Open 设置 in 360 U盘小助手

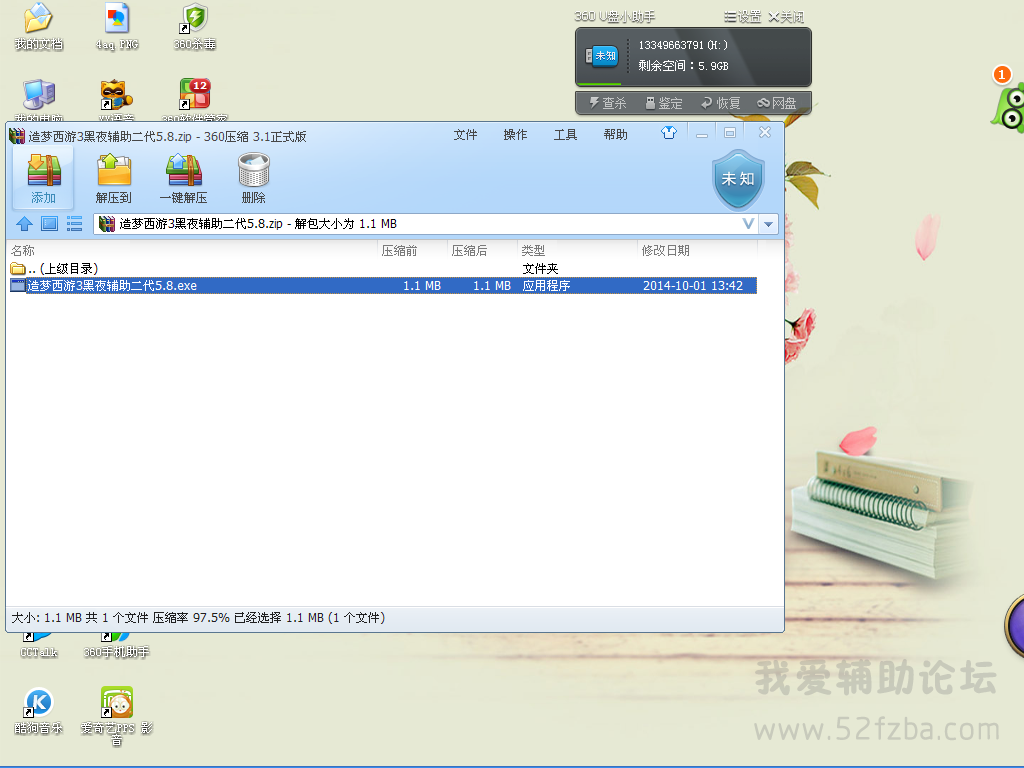[743, 16]
